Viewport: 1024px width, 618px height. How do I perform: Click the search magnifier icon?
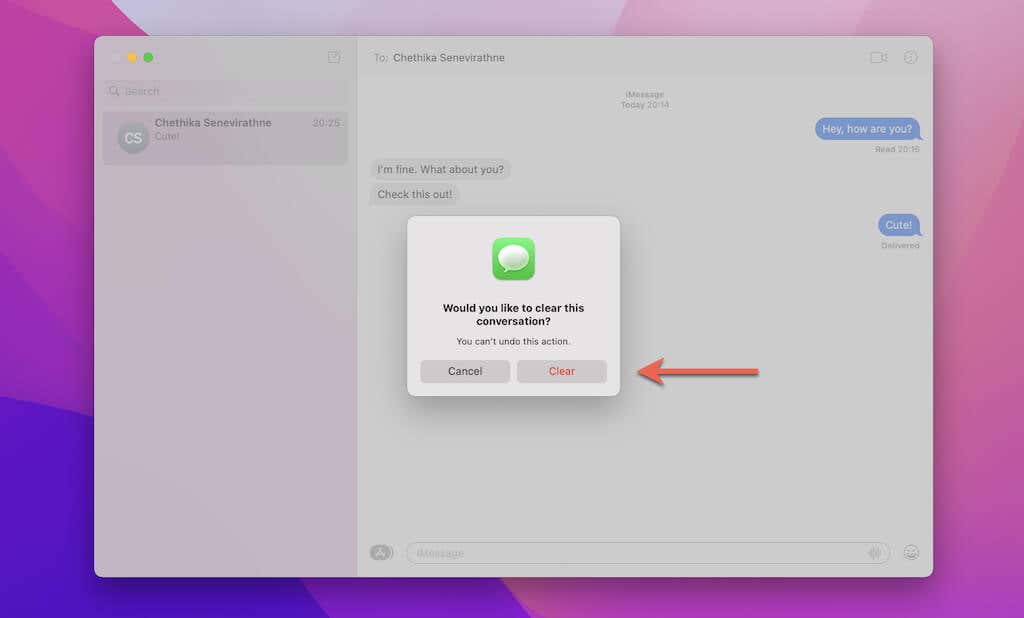point(114,91)
